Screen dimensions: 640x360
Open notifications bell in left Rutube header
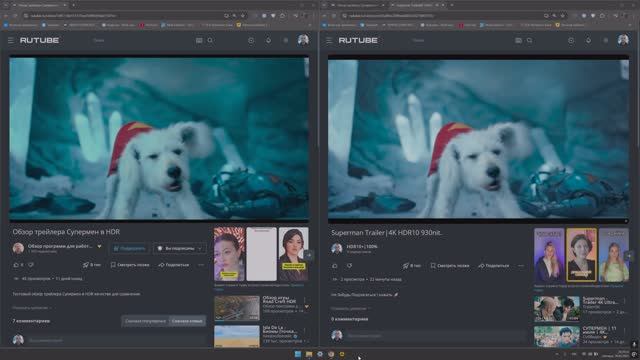269,40
